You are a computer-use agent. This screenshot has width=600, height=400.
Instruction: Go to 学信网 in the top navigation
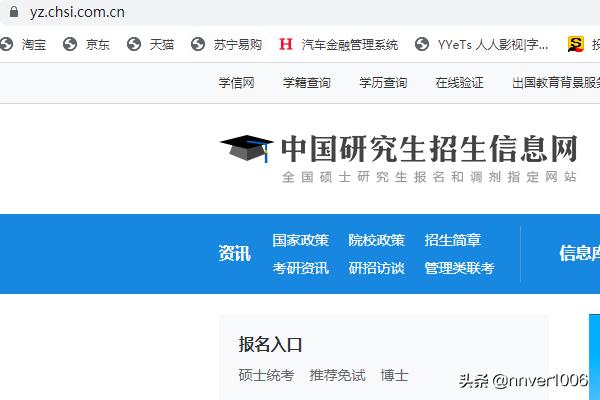(x=236, y=83)
